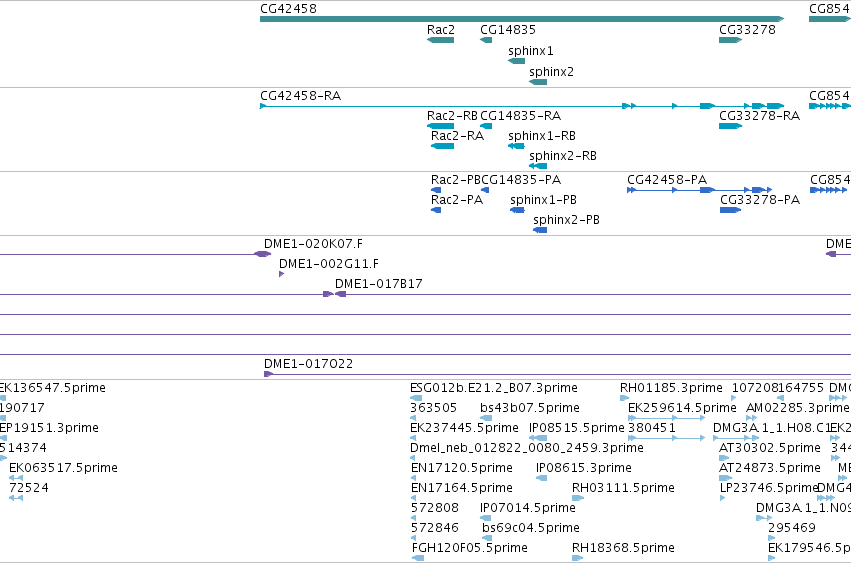This screenshot has height=563, width=851.
Task: Open EST LP23746.5prime label
Action: 769,488
